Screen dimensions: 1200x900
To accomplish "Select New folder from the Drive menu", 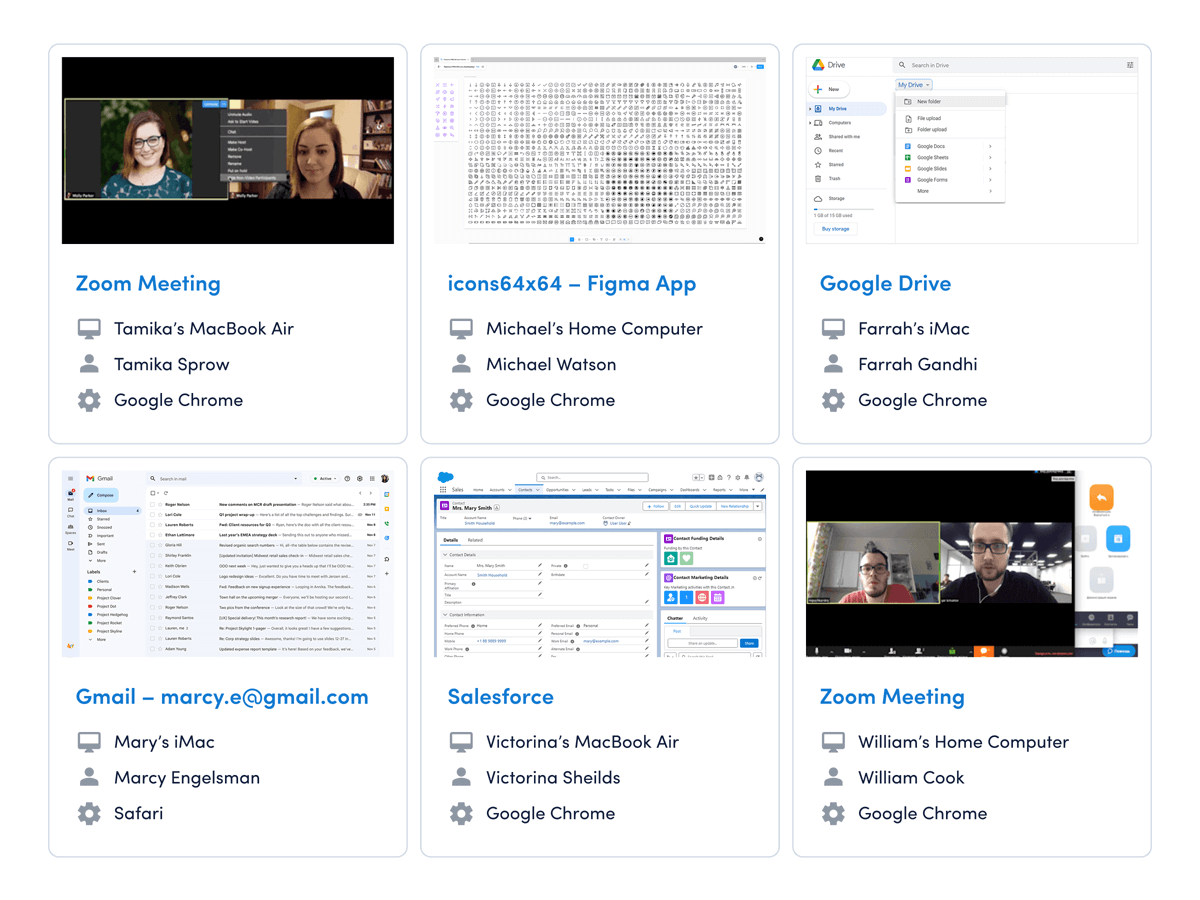I will point(928,102).
